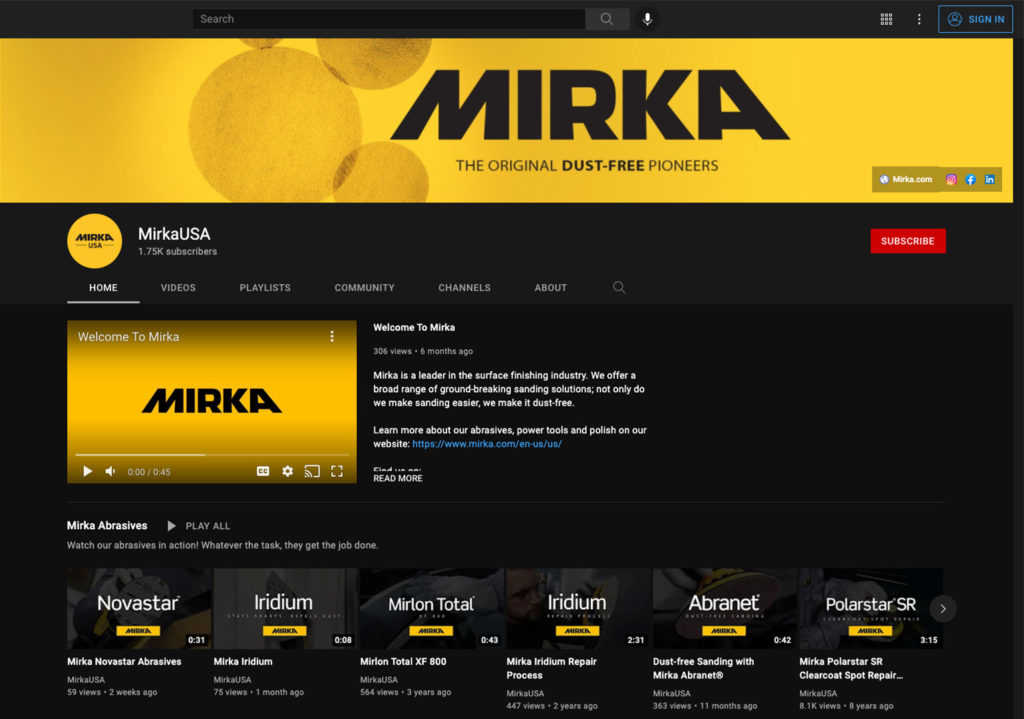Click the MirkaUSA channel avatar
Screen dimensions: 1024x719
coord(95,241)
